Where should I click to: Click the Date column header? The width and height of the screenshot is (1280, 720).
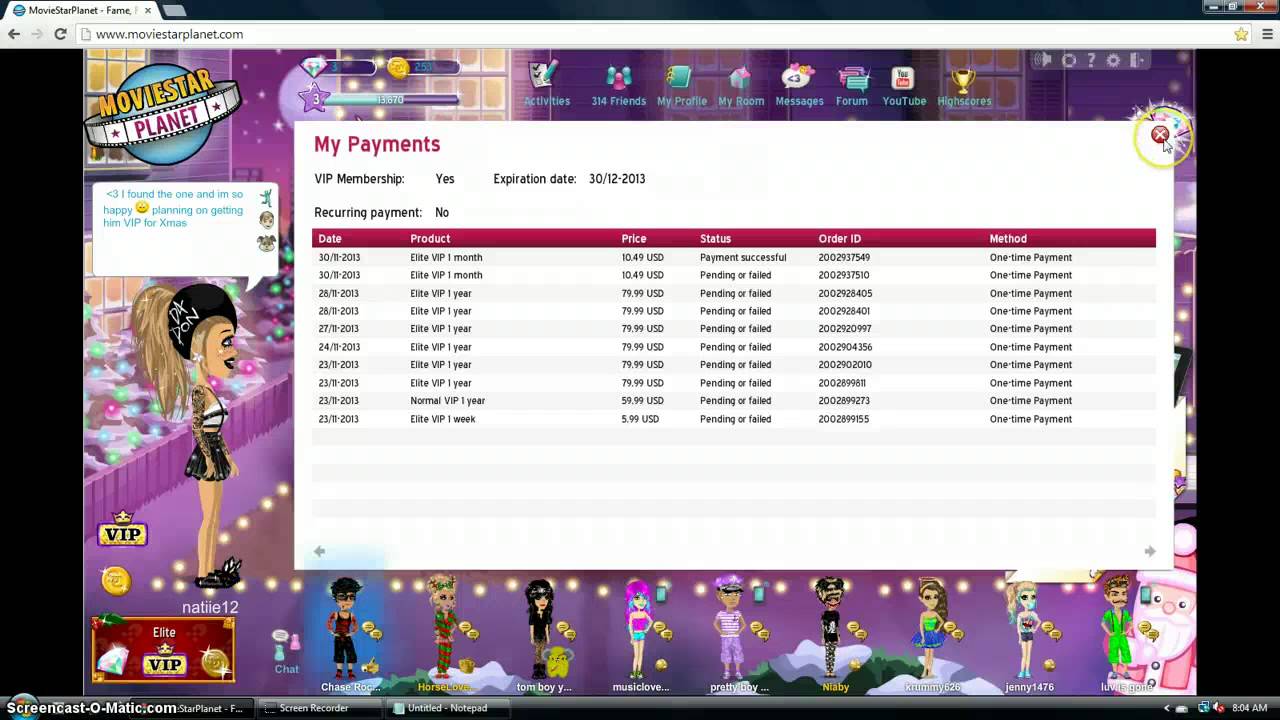[x=330, y=239]
